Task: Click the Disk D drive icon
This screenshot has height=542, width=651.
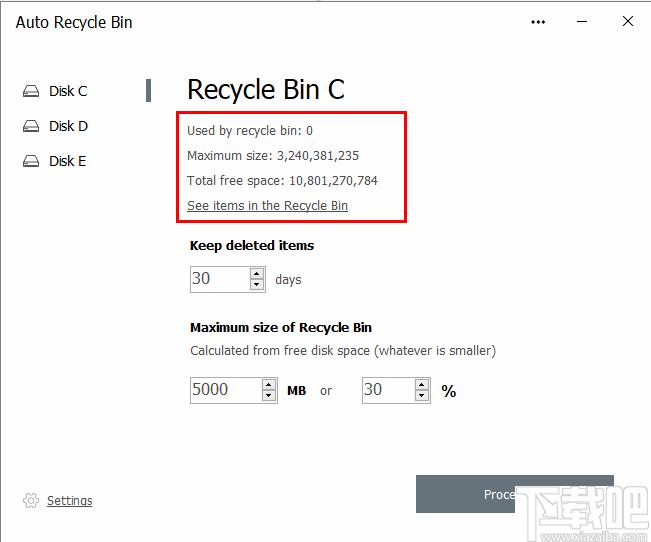Action: [x=31, y=126]
